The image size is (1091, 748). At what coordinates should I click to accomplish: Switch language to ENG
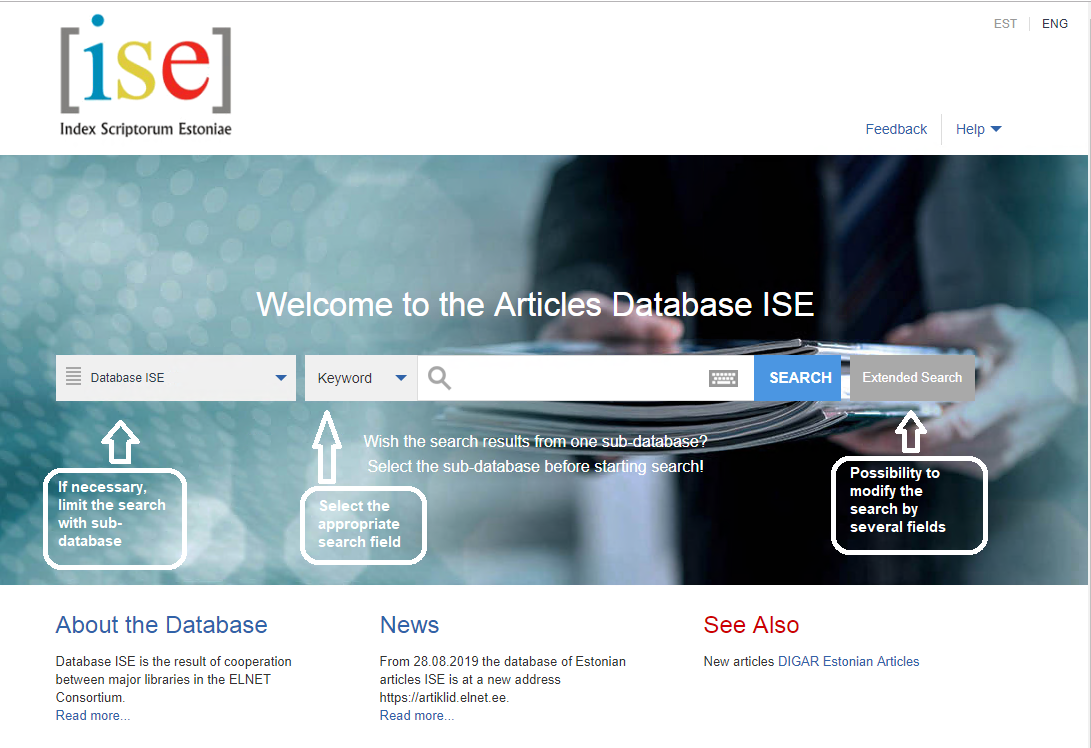[x=1054, y=24]
